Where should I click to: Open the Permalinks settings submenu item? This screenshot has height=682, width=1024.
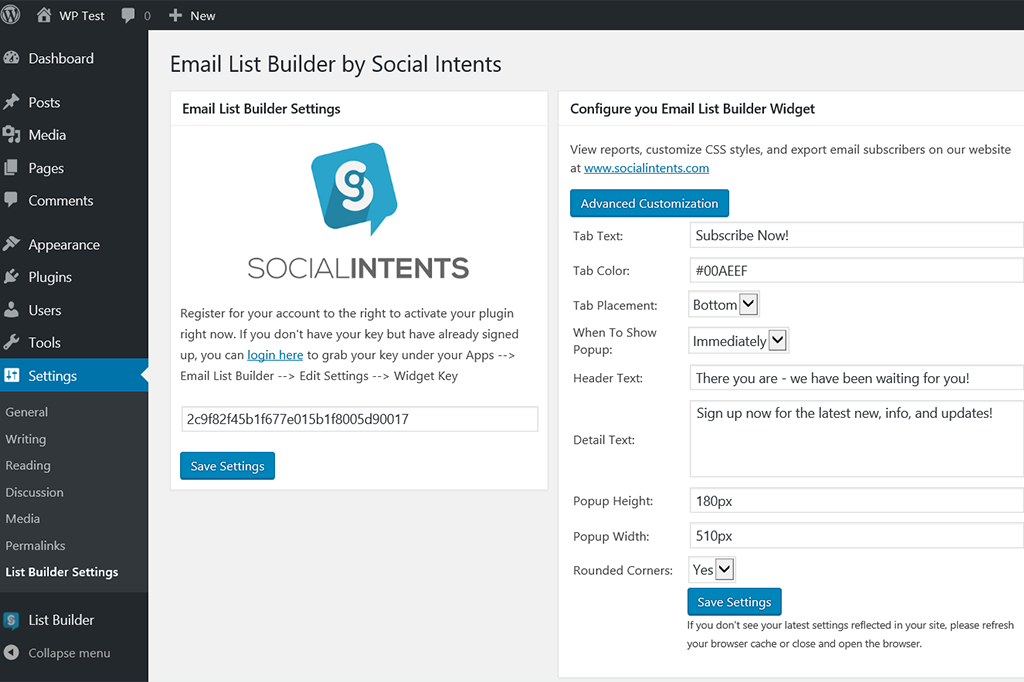click(x=35, y=546)
